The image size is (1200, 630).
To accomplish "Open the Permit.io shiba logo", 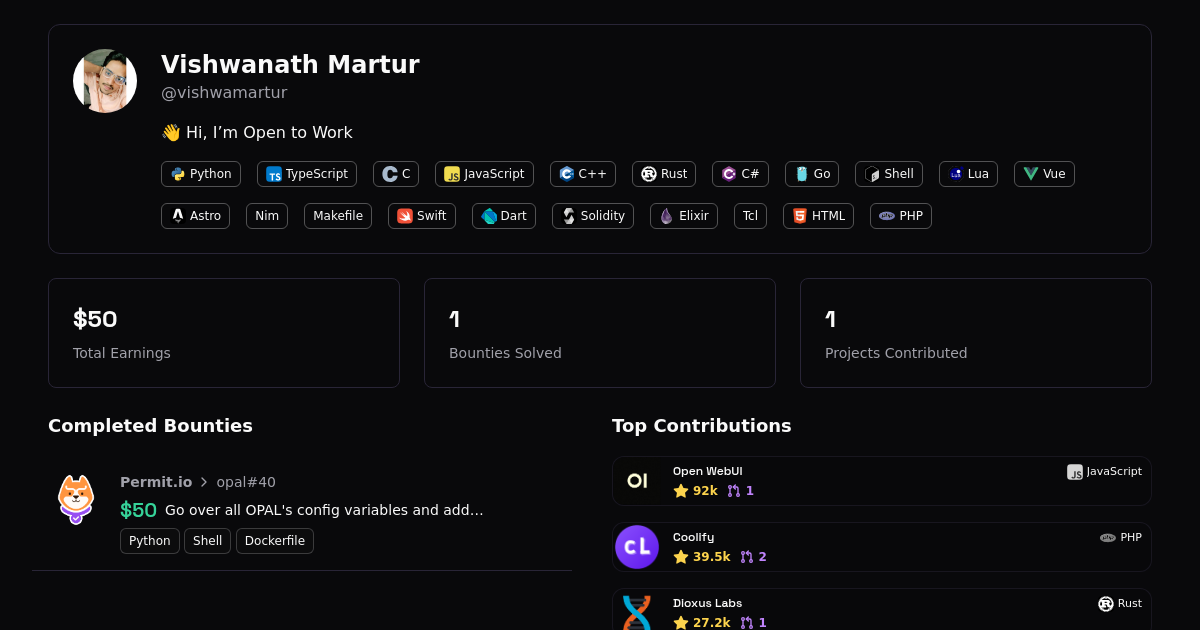I will point(76,499).
